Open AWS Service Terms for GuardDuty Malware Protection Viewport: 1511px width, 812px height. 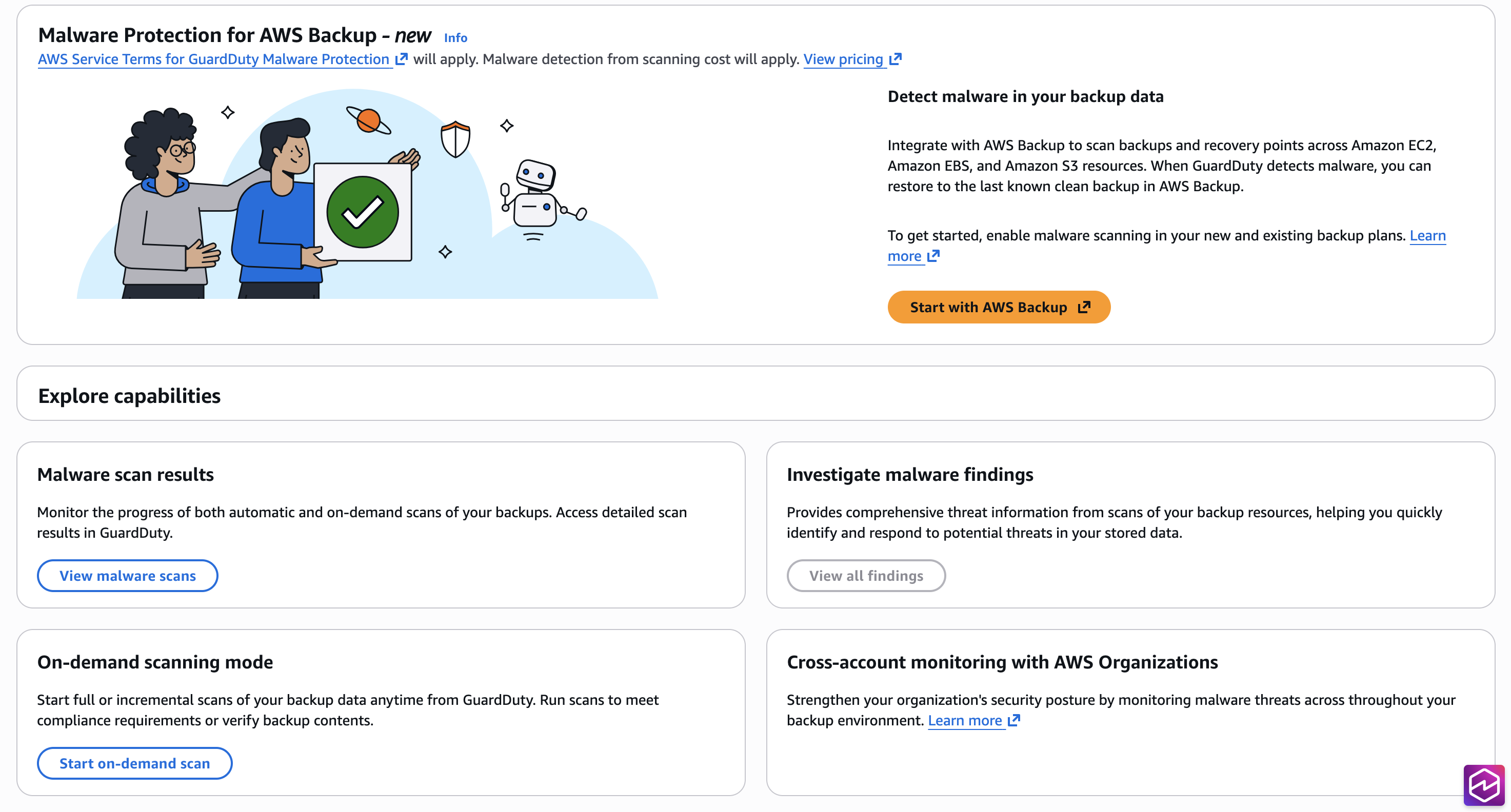click(x=213, y=59)
